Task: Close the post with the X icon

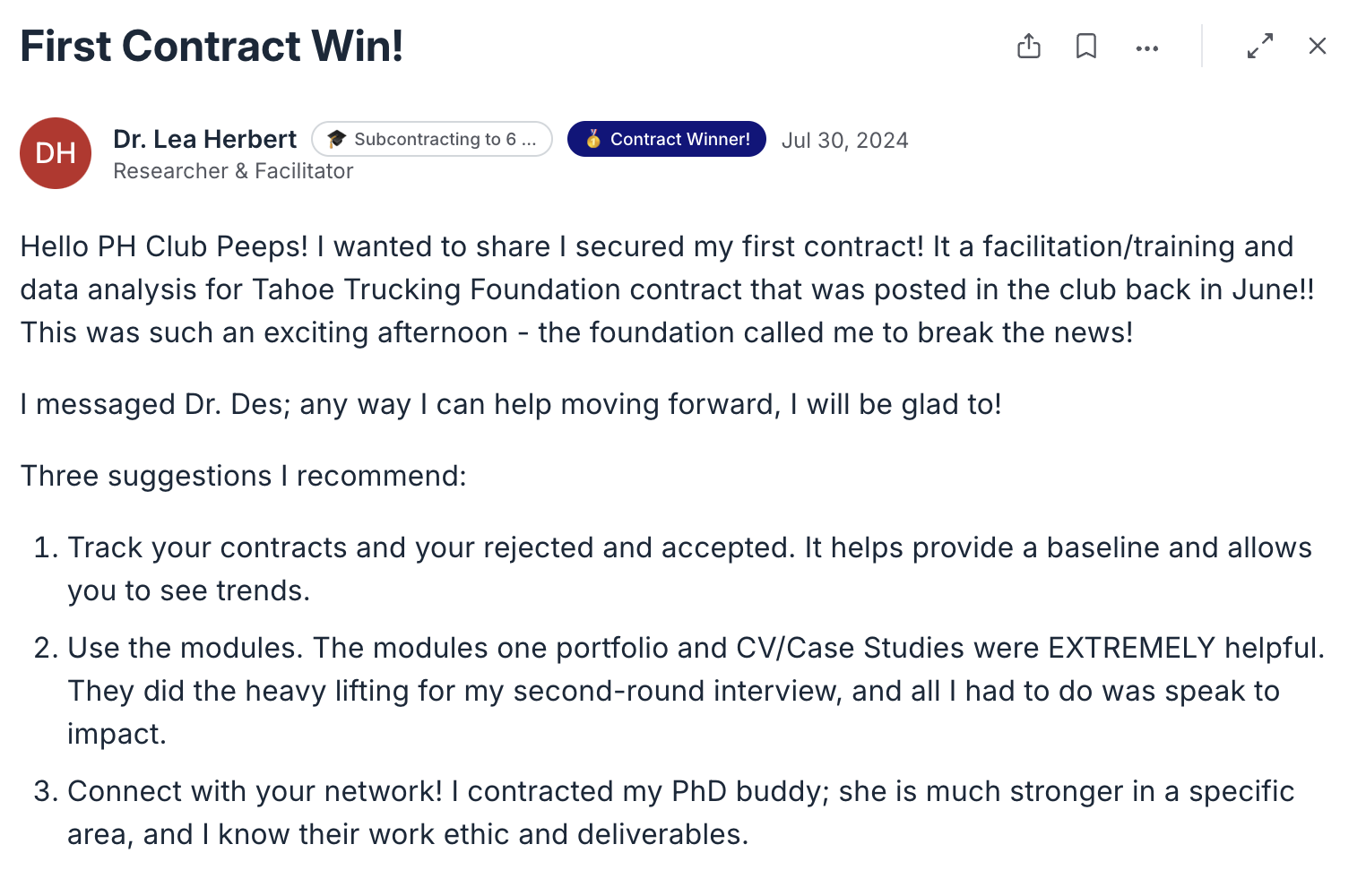Action: click(x=1318, y=46)
